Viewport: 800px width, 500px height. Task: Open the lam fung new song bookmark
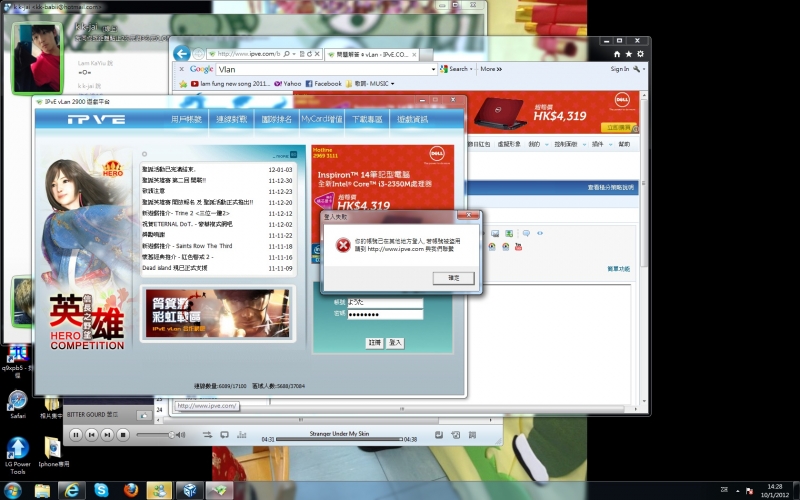pos(231,84)
